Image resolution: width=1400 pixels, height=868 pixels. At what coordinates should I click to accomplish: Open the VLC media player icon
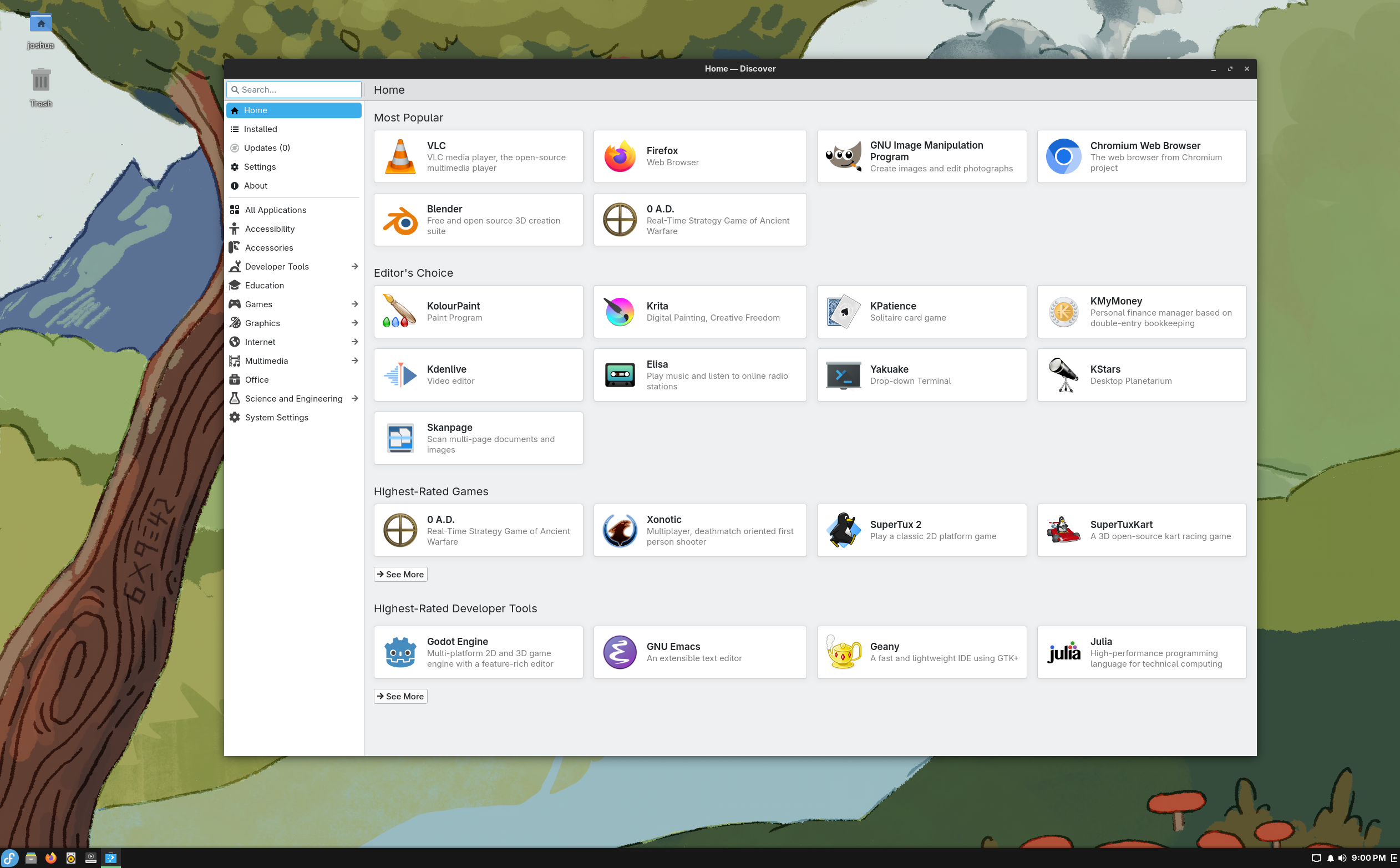(400, 156)
